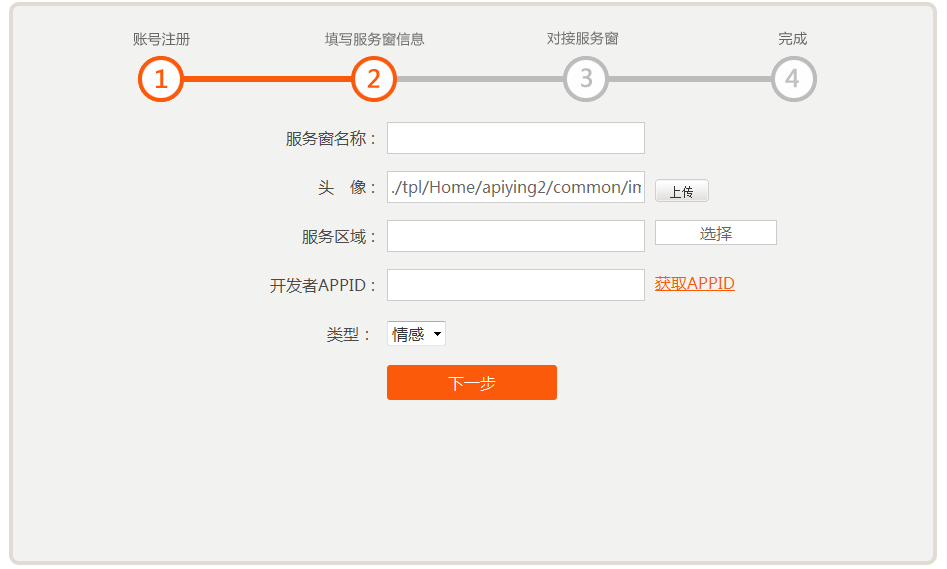This screenshot has height=569, width=947.
Task: Focus the 服务区域 text box
Action: click(x=515, y=236)
